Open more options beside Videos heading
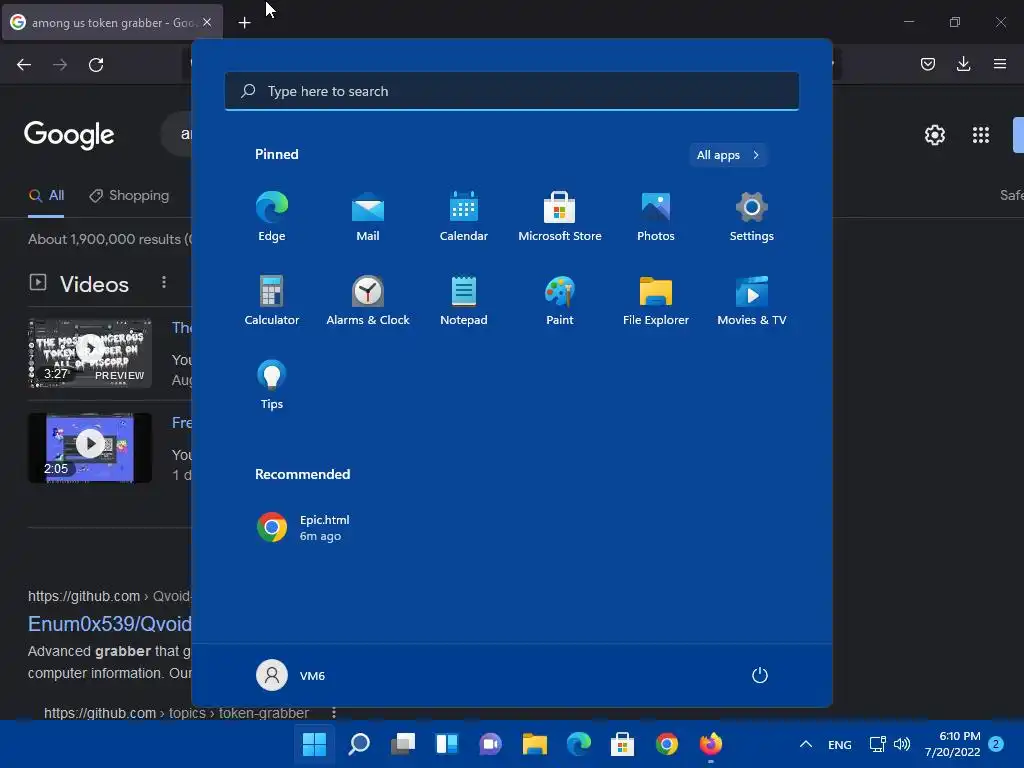This screenshot has height=768, width=1024. [164, 282]
